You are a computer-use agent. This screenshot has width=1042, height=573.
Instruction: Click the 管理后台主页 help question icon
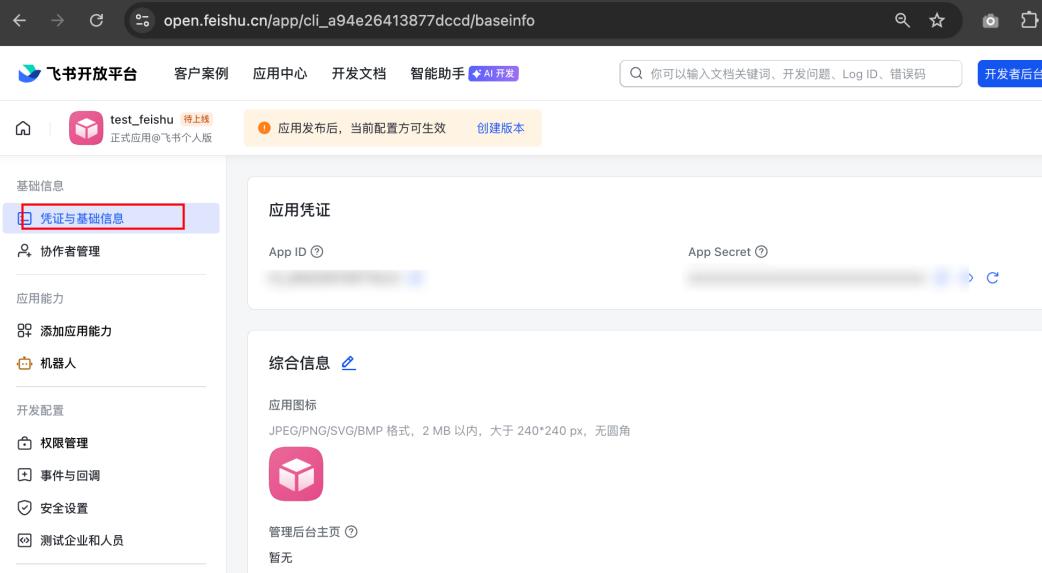point(351,532)
